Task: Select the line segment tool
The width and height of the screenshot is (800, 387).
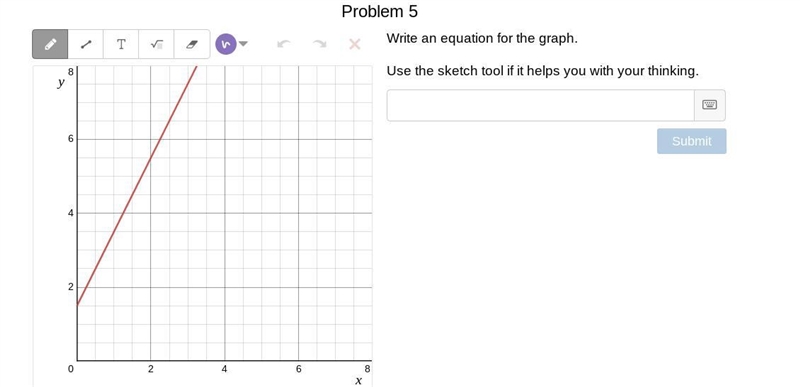Action: click(x=86, y=44)
